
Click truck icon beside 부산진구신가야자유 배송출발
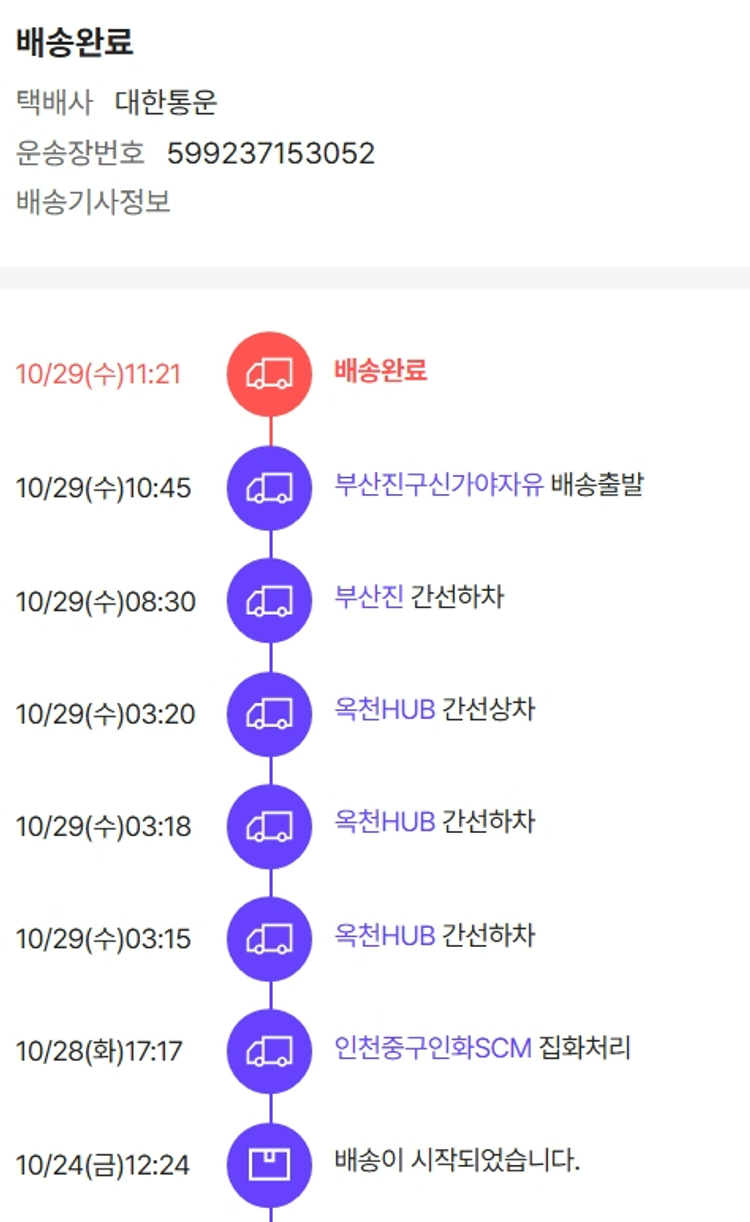[x=270, y=488]
